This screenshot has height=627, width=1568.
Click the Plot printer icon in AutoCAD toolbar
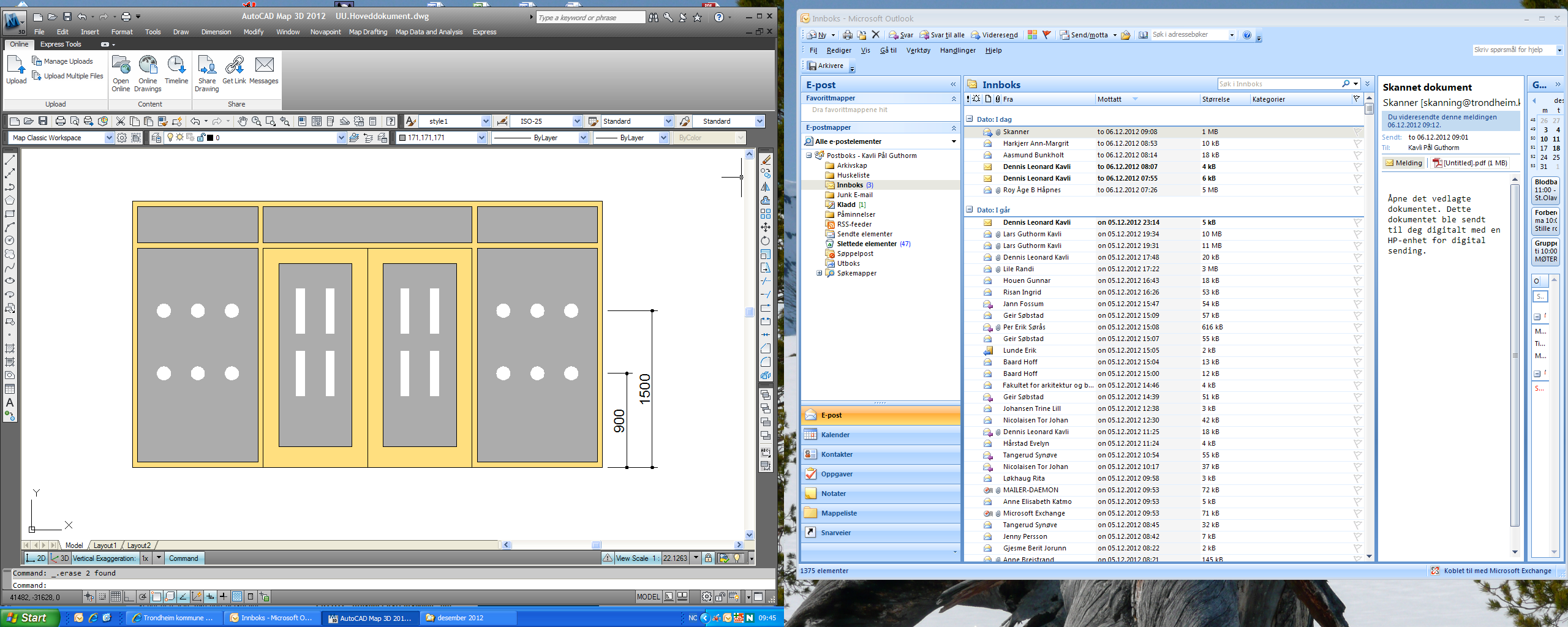click(x=61, y=121)
